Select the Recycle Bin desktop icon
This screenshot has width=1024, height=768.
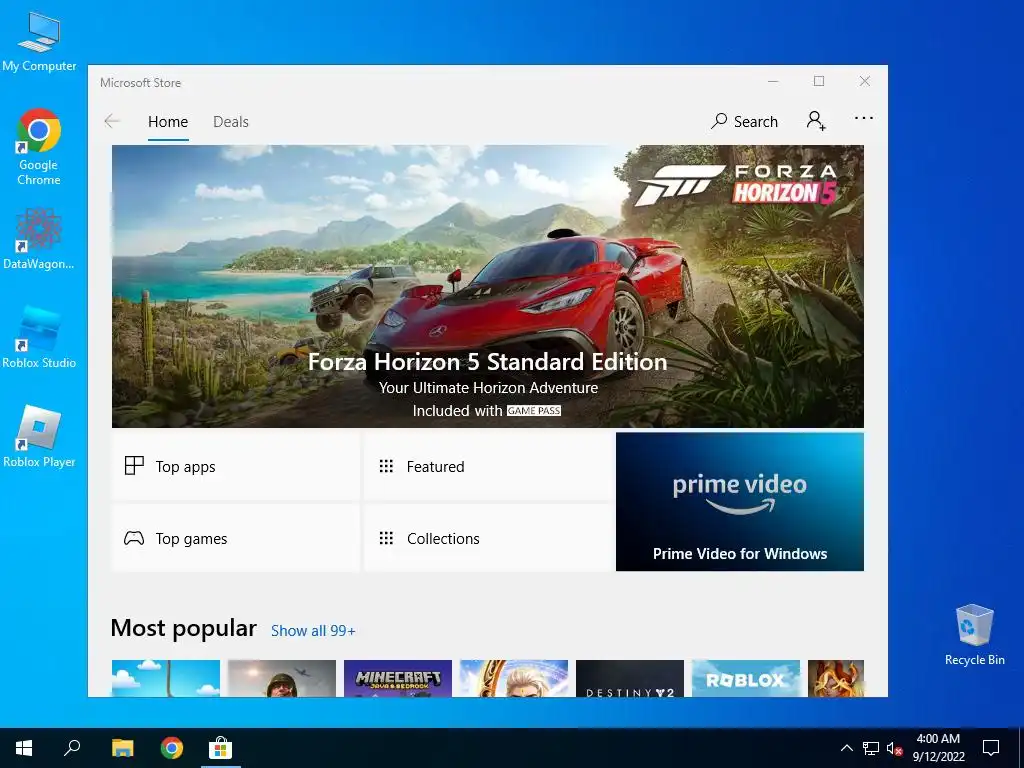pos(974,635)
